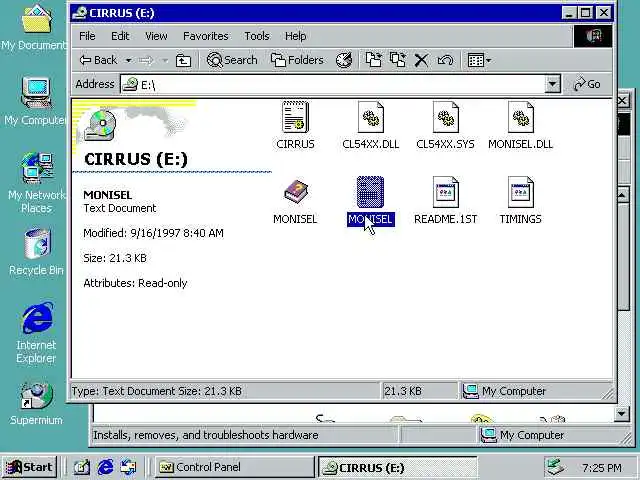Click the system tray hardware icon
This screenshot has height=480, width=640.
tap(556, 467)
